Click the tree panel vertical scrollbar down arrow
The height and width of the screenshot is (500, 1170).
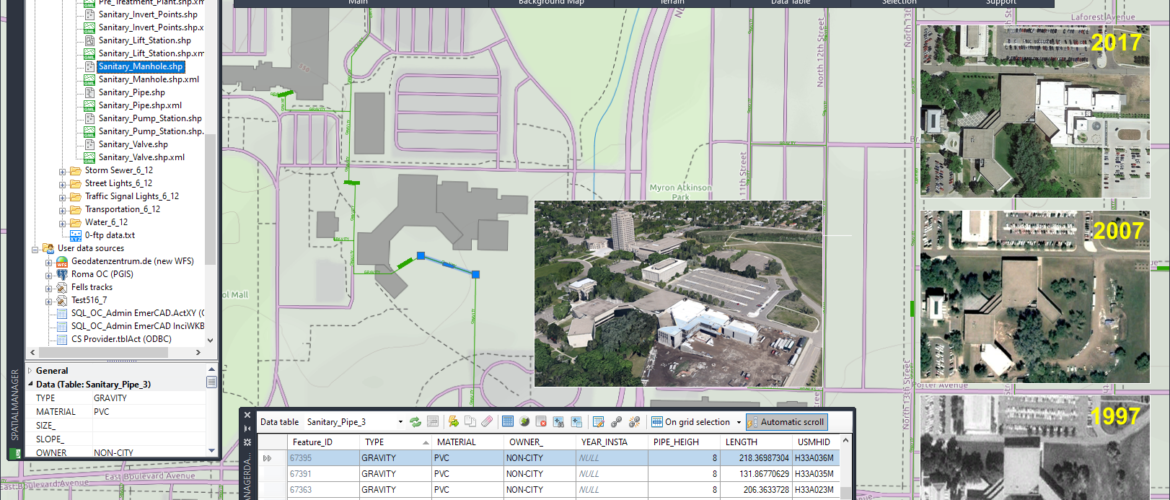pos(210,340)
